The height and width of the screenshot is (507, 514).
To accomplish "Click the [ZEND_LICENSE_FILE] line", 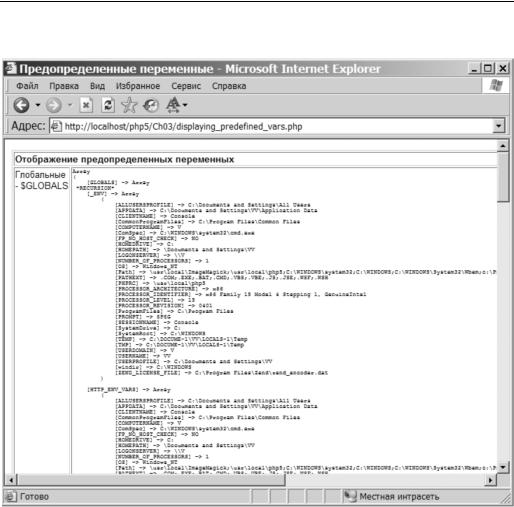I will [221, 373].
